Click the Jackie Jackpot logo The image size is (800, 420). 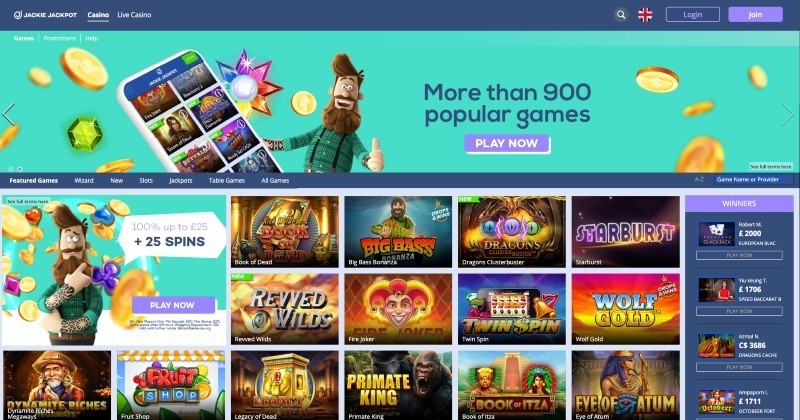pyautogui.click(x=45, y=15)
